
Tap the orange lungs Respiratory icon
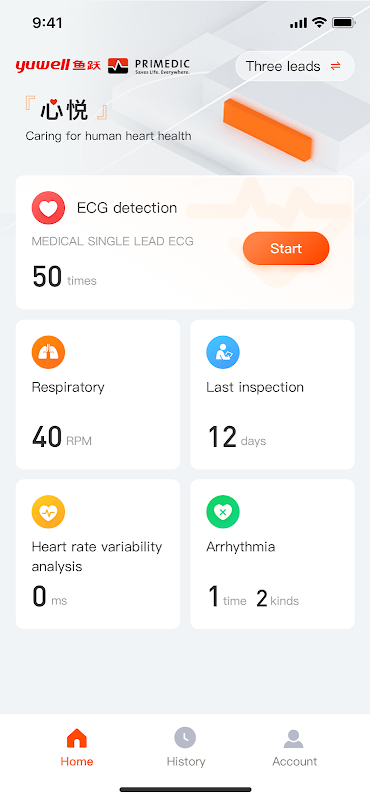tap(48, 352)
